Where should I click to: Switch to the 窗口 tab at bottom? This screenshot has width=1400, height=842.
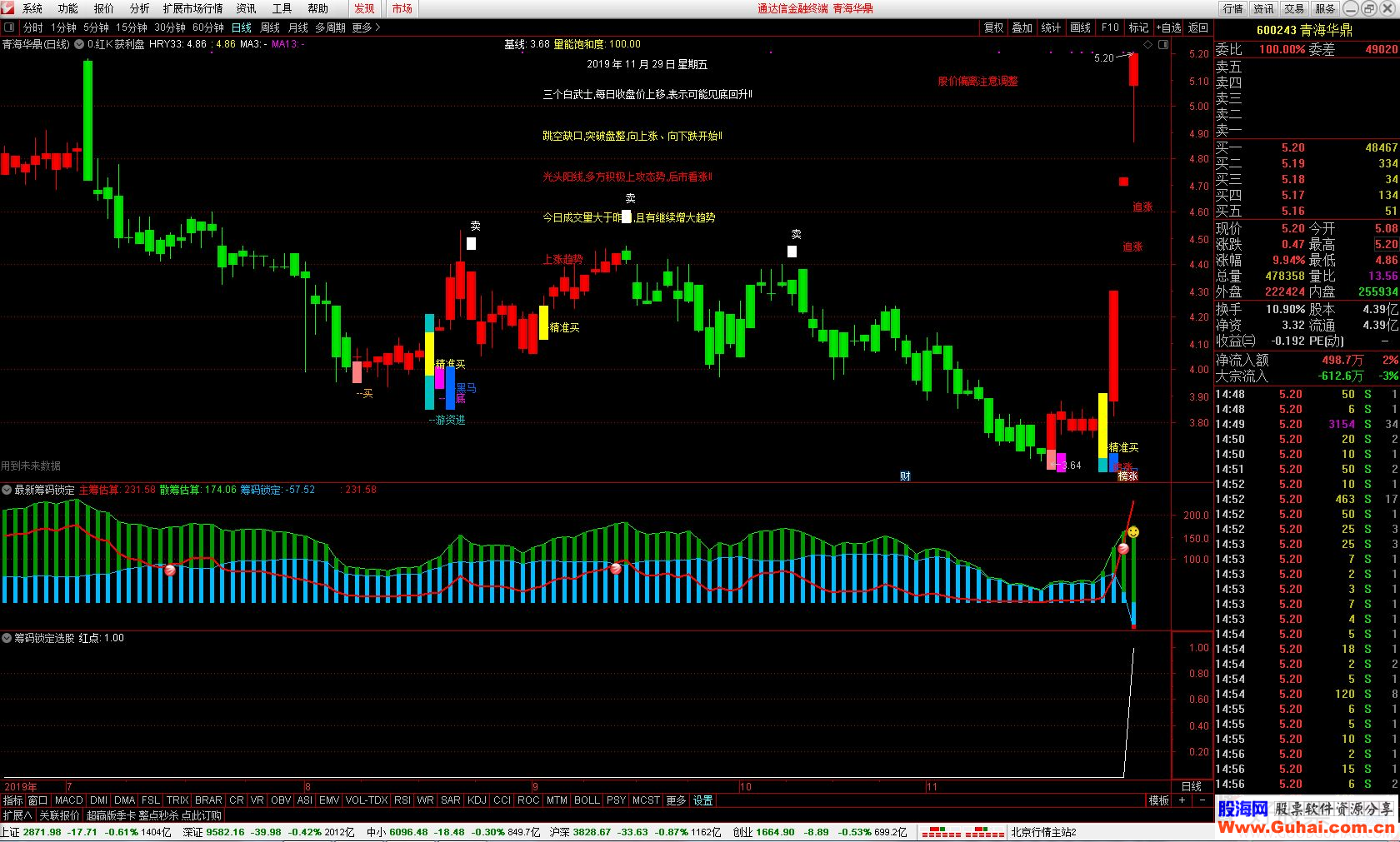pos(38,800)
